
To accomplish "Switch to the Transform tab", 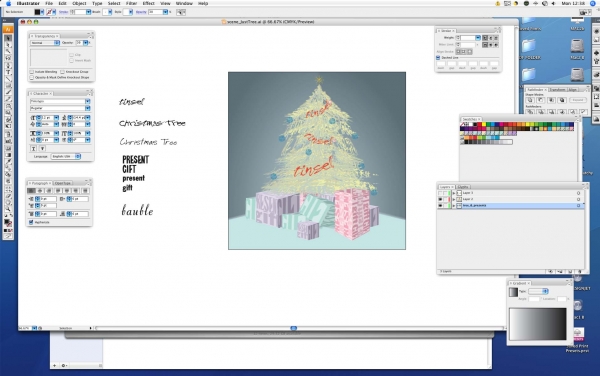I will click(557, 90).
